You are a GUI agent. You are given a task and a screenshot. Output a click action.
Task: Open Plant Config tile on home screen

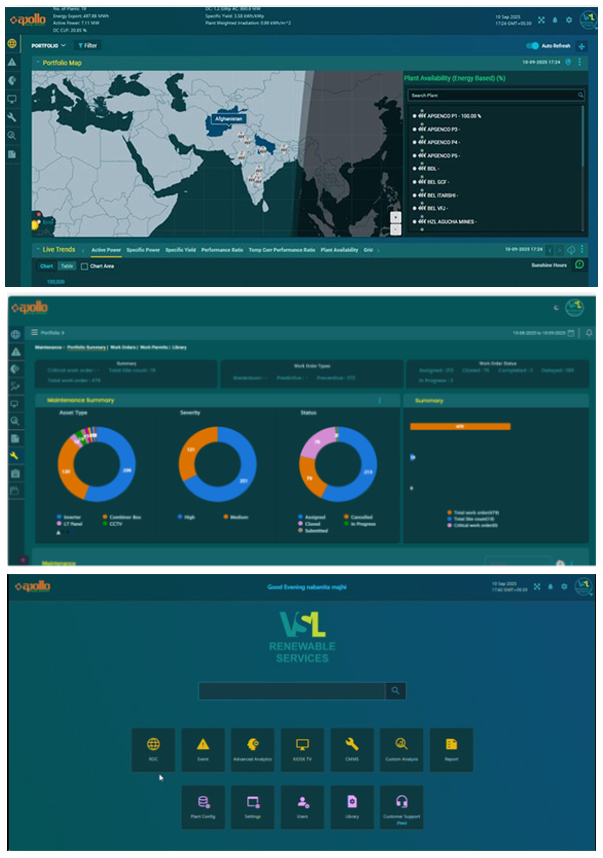(x=203, y=807)
